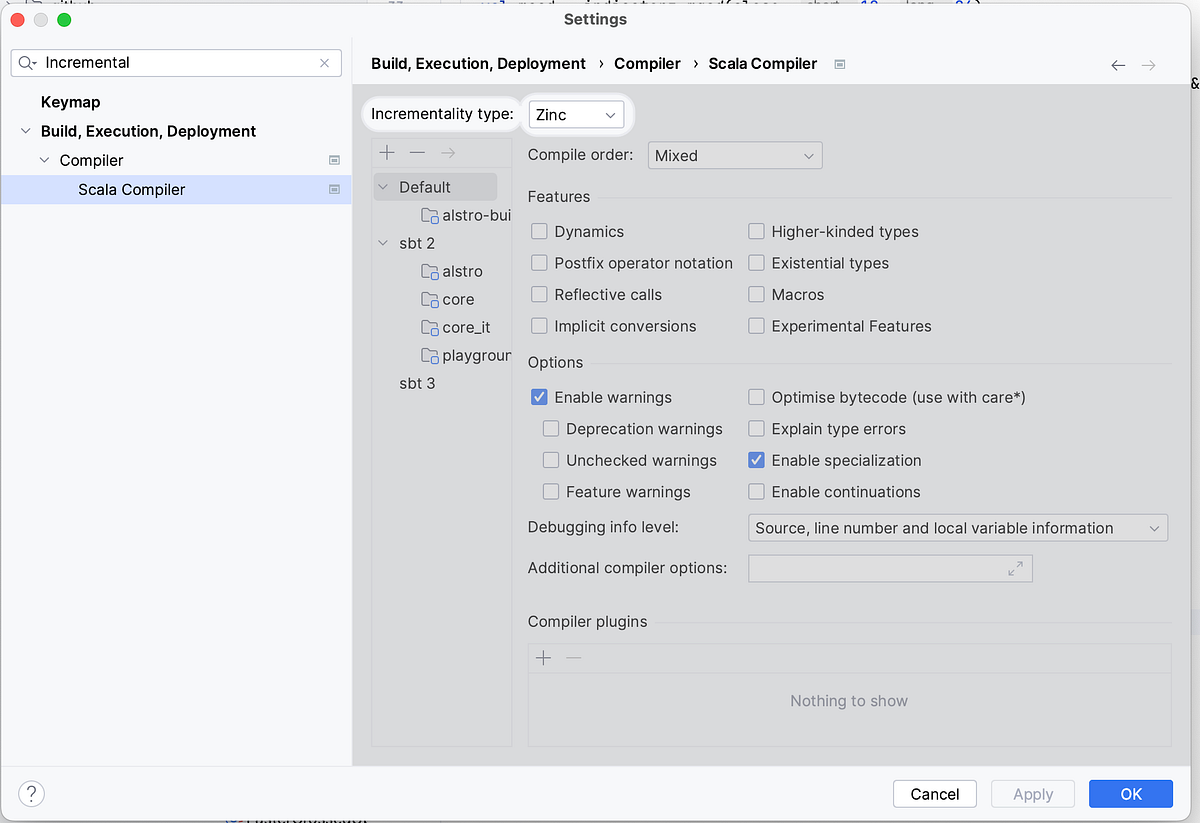The height and width of the screenshot is (823, 1200).
Task: Uncheck Enable warnings
Action: (539, 397)
